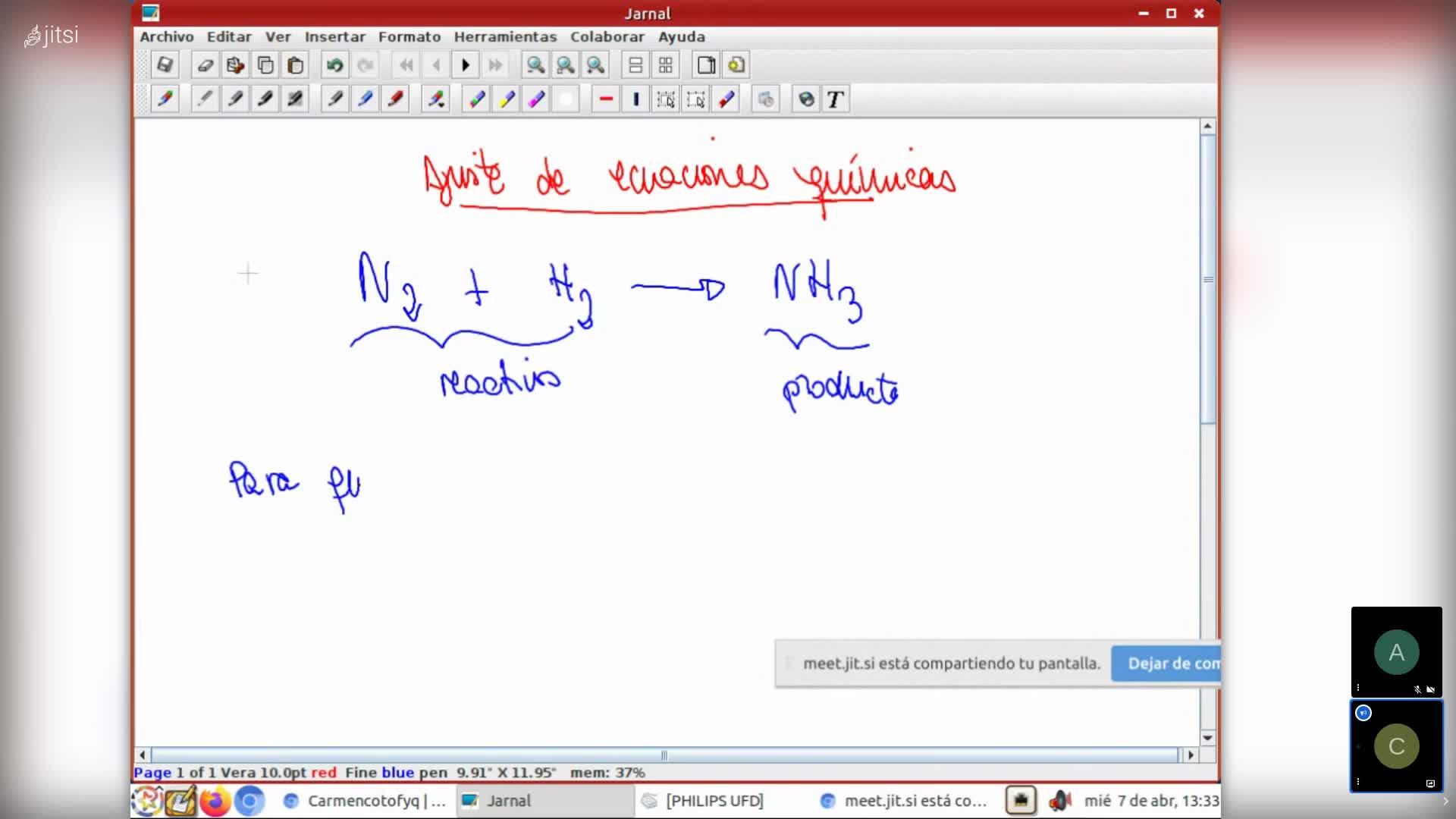Click the Save icon in toolbar
Image resolution: width=1456 pixels, height=819 pixels.
tap(165, 65)
